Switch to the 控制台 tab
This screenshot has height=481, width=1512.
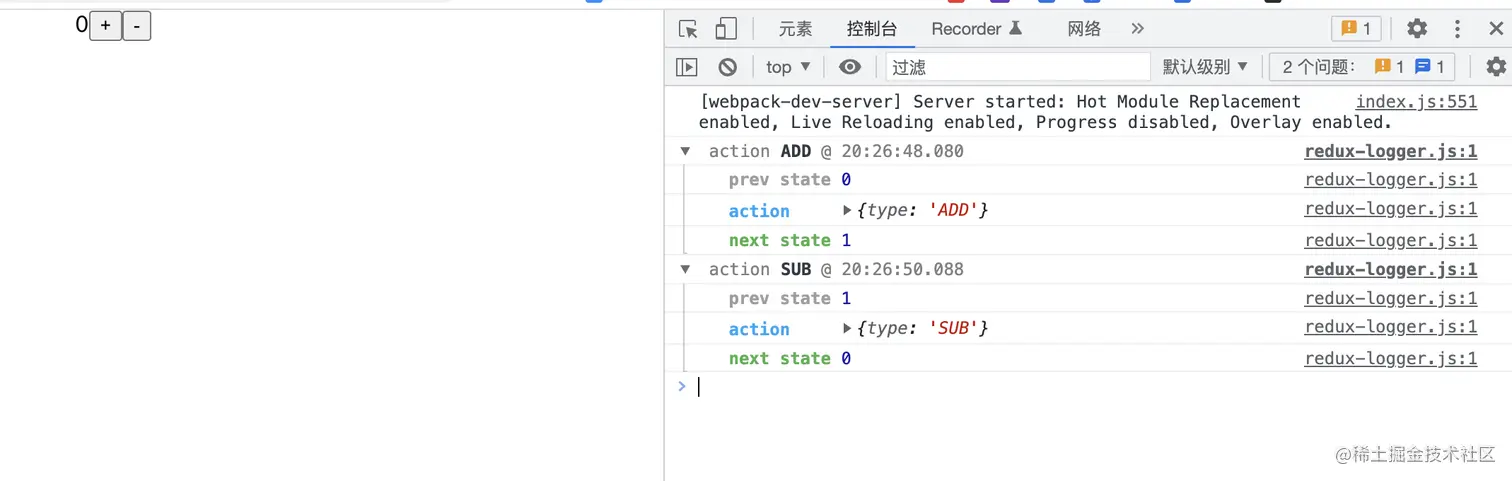pos(872,29)
